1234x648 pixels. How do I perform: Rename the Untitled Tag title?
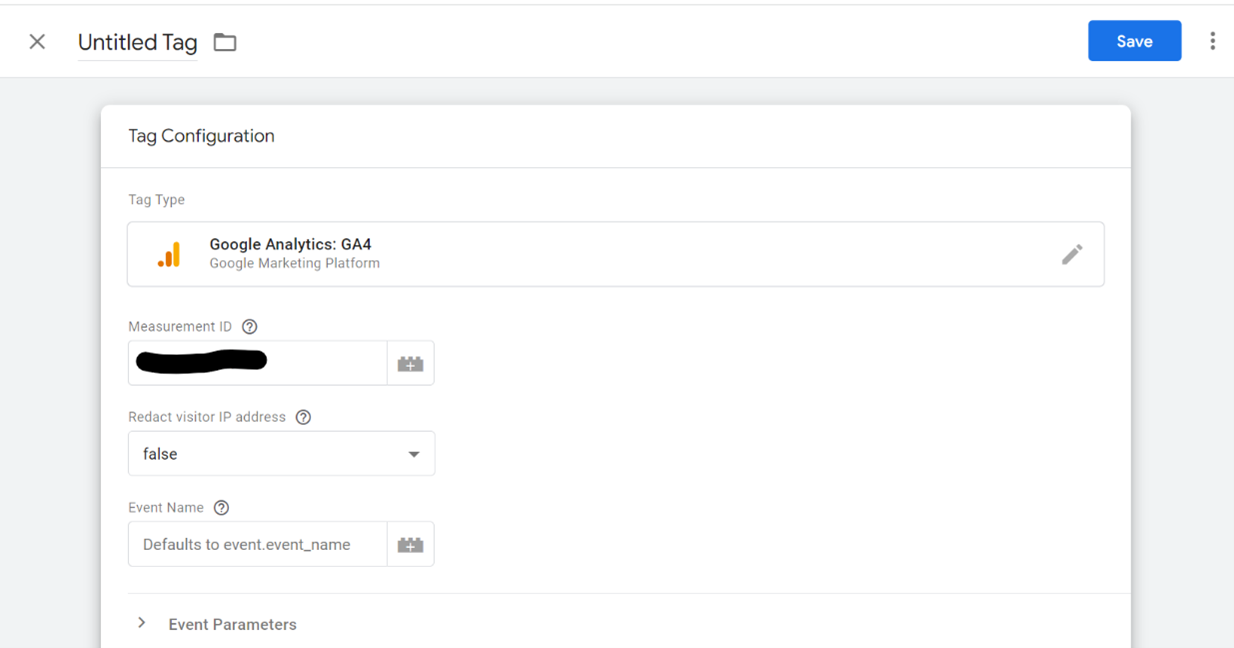point(137,42)
